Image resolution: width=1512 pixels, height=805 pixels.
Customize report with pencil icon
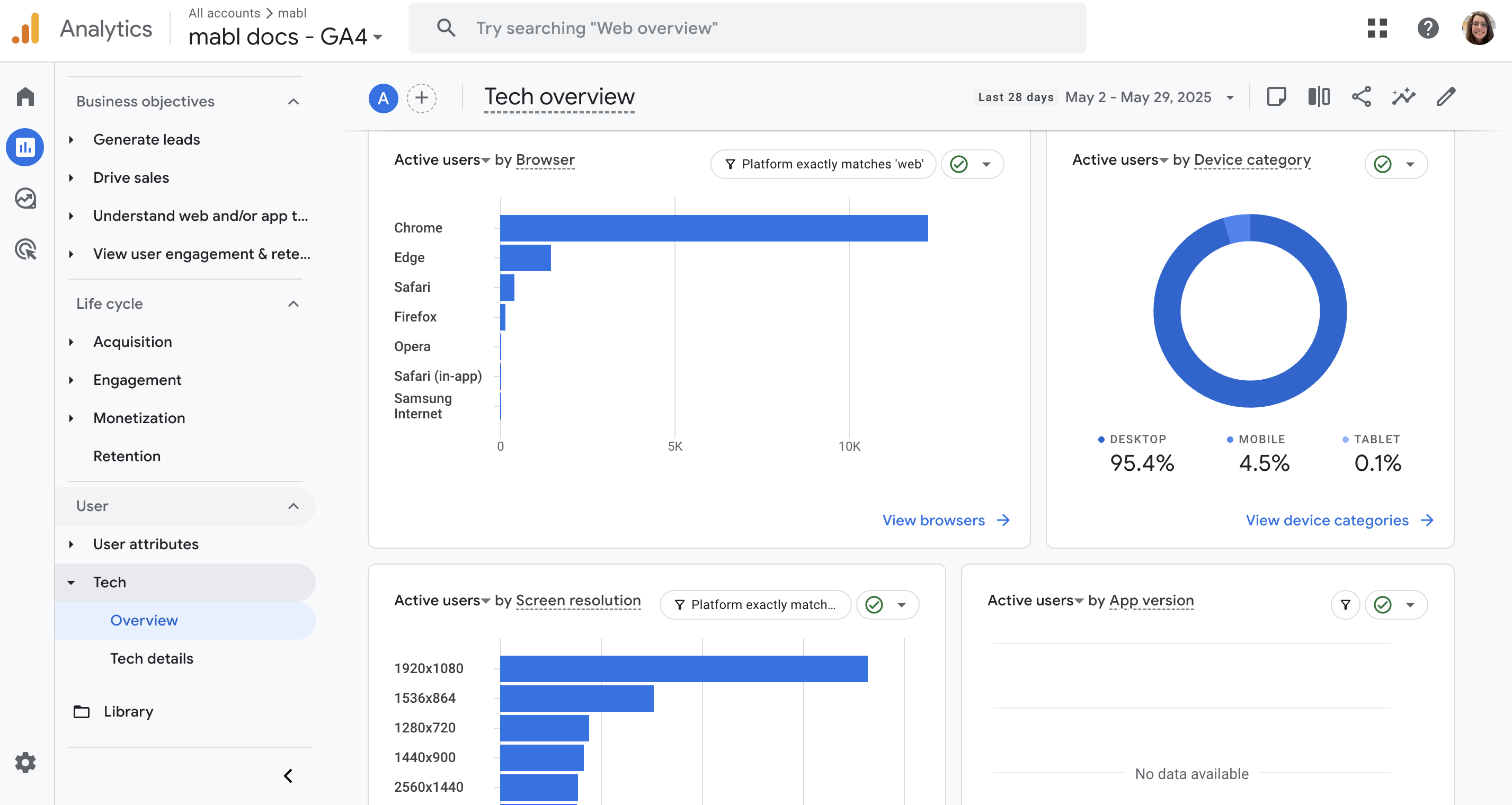click(x=1446, y=97)
